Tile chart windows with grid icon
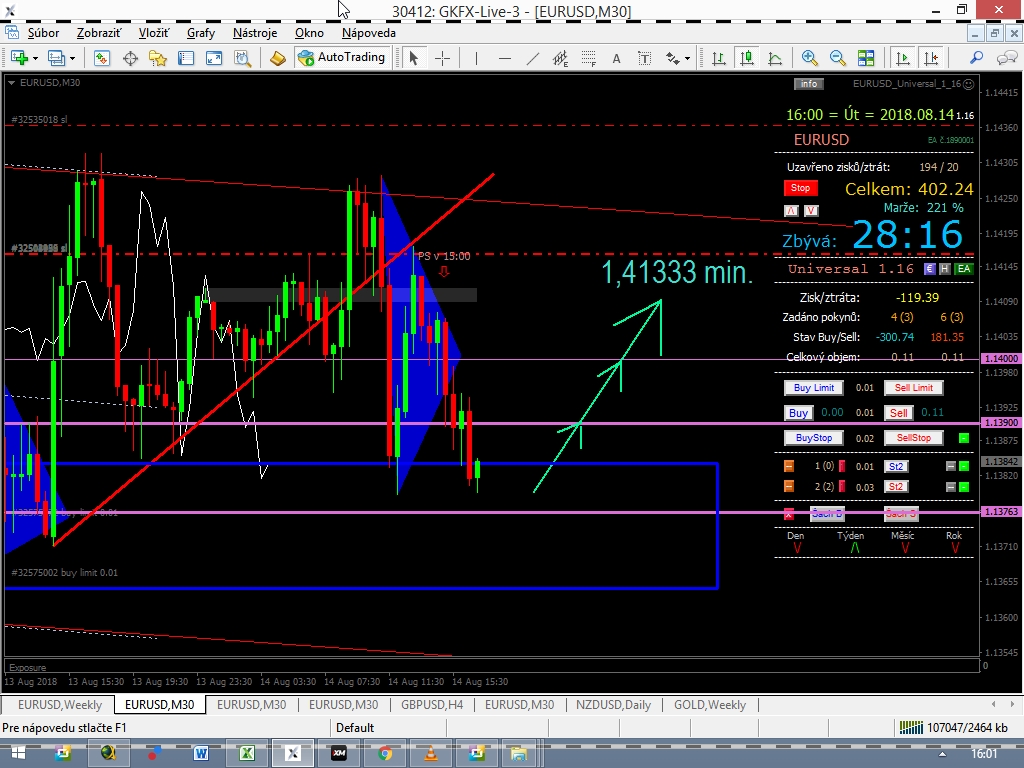Image resolution: width=1024 pixels, height=768 pixels. coord(866,58)
